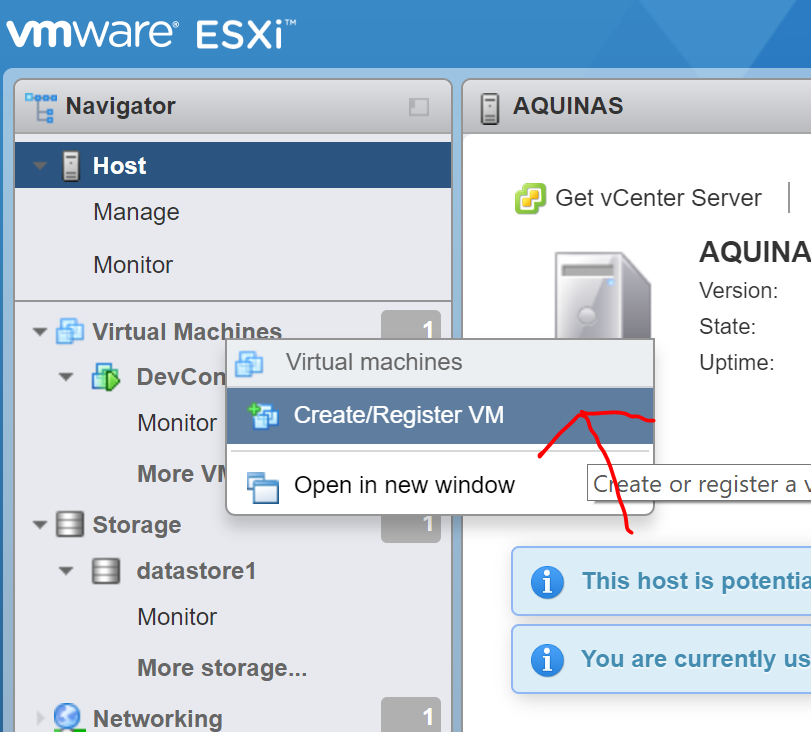The width and height of the screenshot is (811, 732).
Task: Open More storage... link
Action: 222,667
